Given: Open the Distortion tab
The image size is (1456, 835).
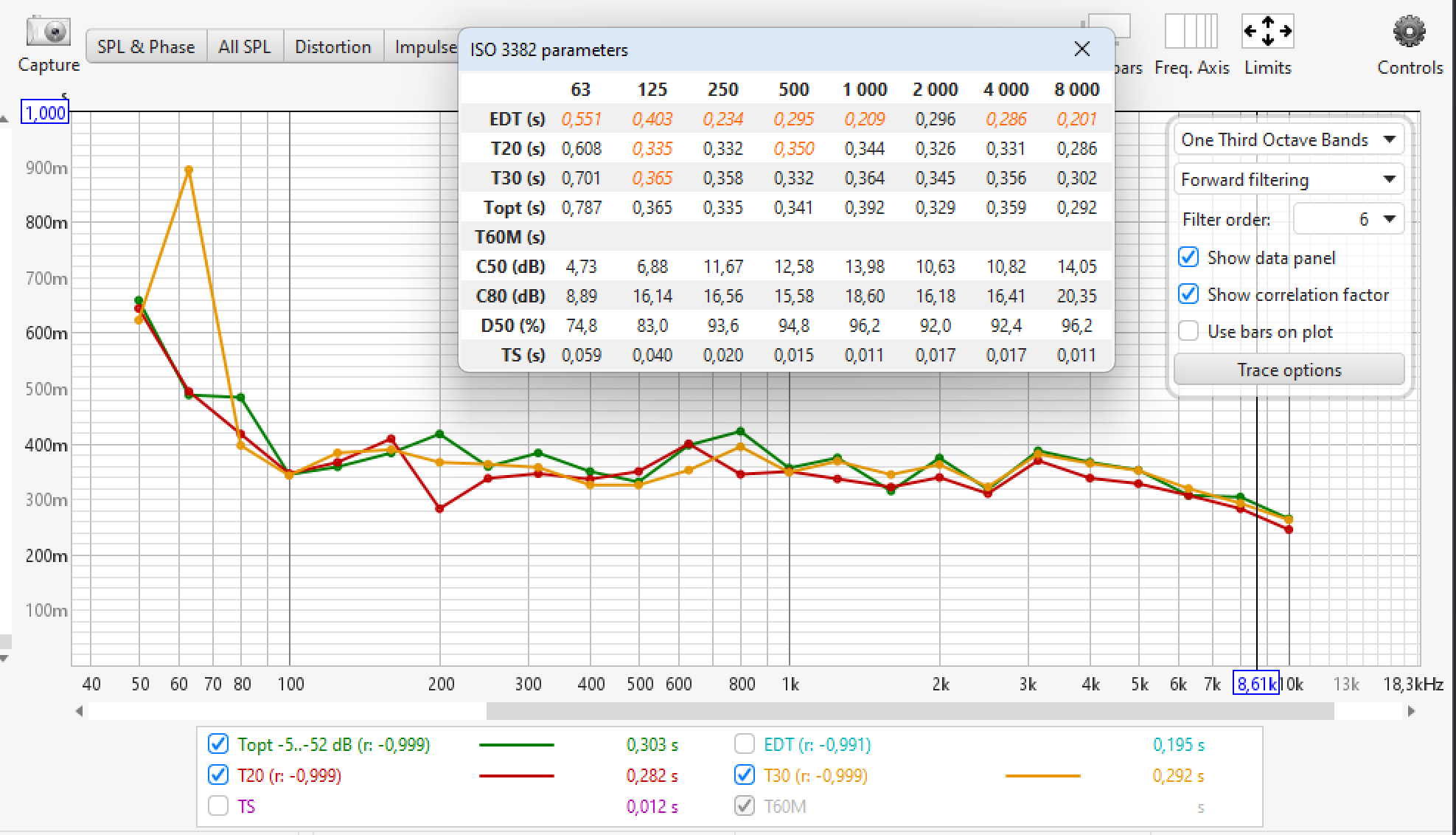Looking at the screenshot, I should click(332, 46).
